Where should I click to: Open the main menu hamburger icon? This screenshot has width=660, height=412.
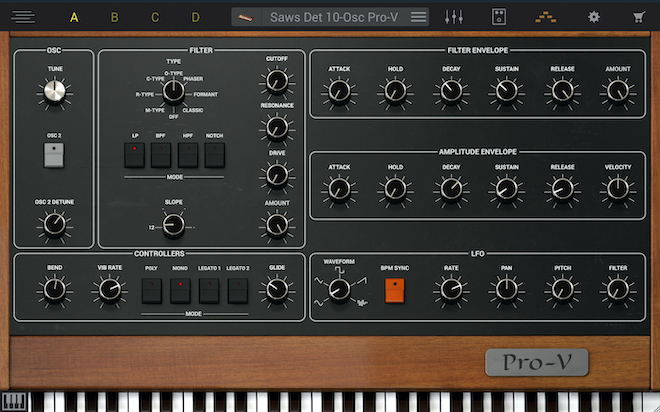(23, 17)
